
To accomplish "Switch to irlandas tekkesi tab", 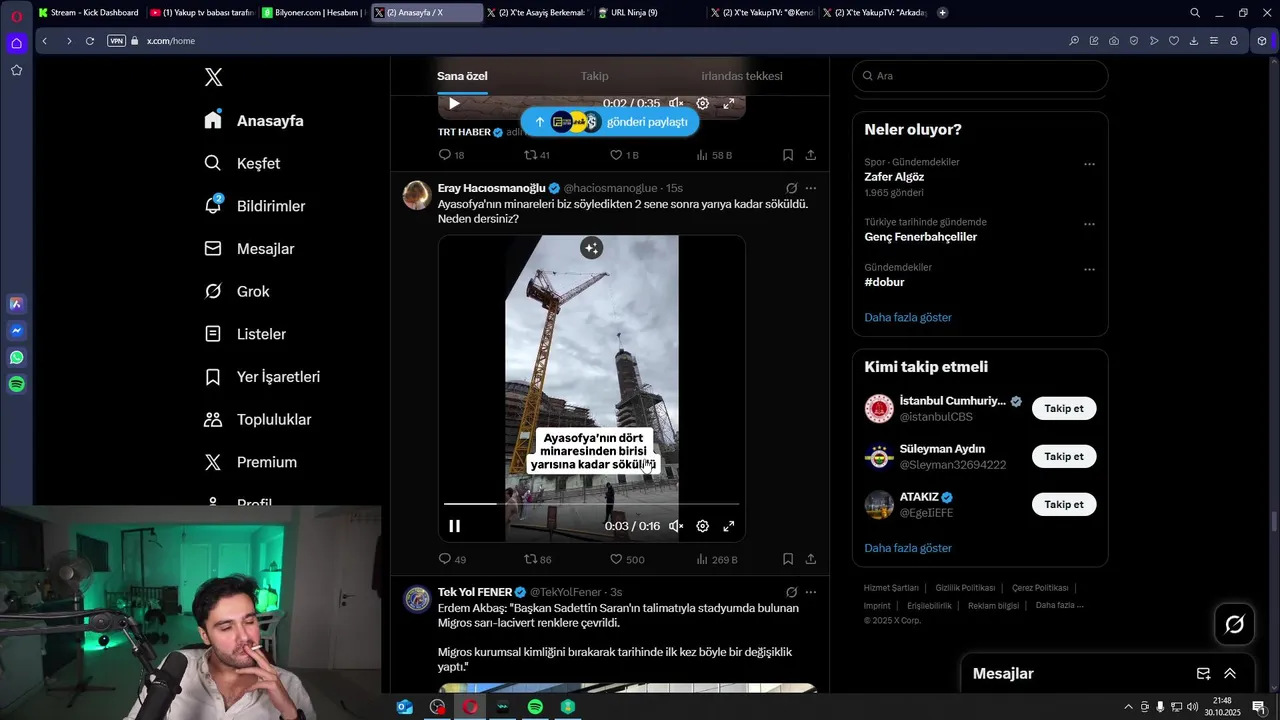I will click(x=741, y=76).
